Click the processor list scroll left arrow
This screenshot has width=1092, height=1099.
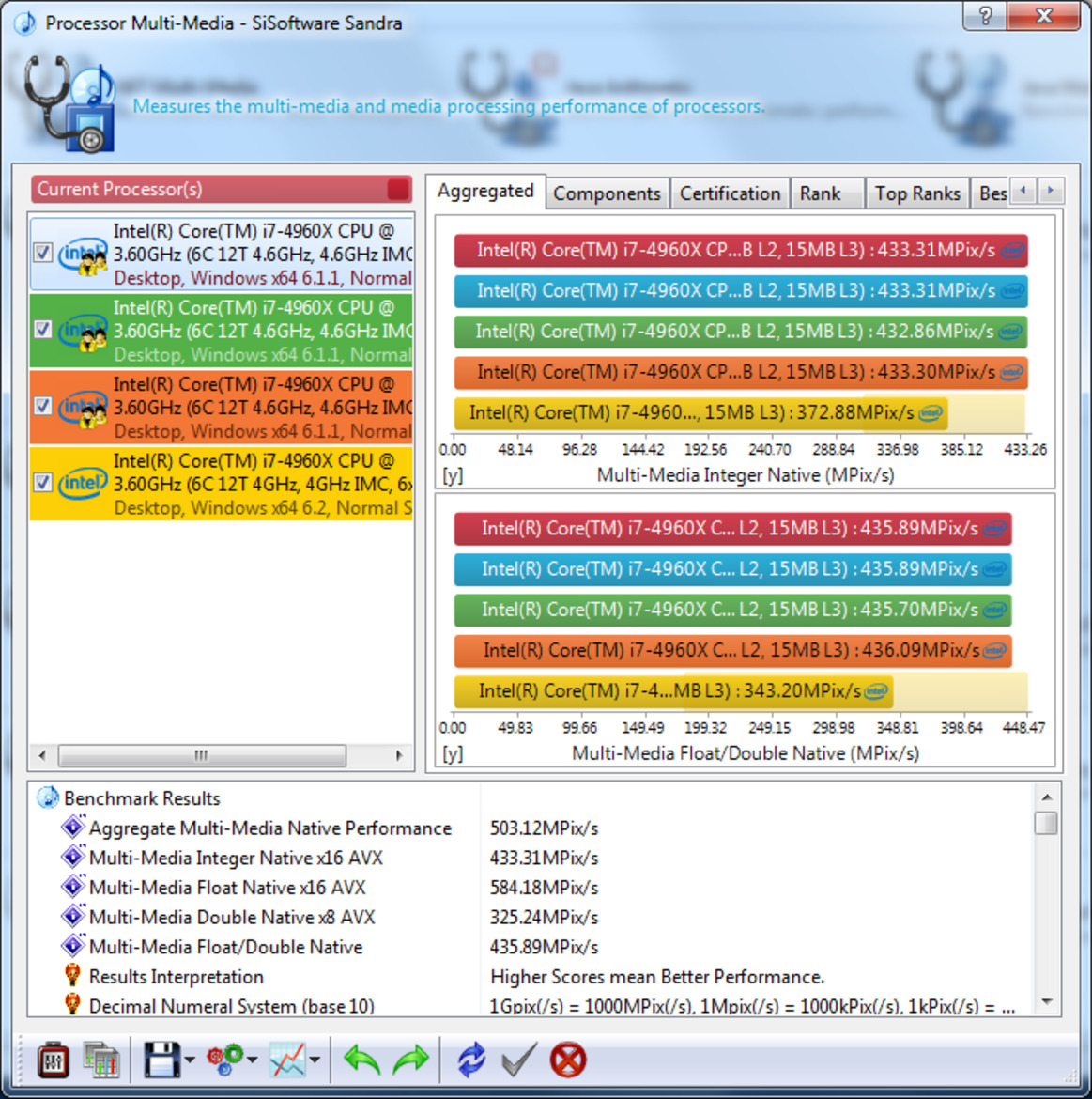(43, 755)
